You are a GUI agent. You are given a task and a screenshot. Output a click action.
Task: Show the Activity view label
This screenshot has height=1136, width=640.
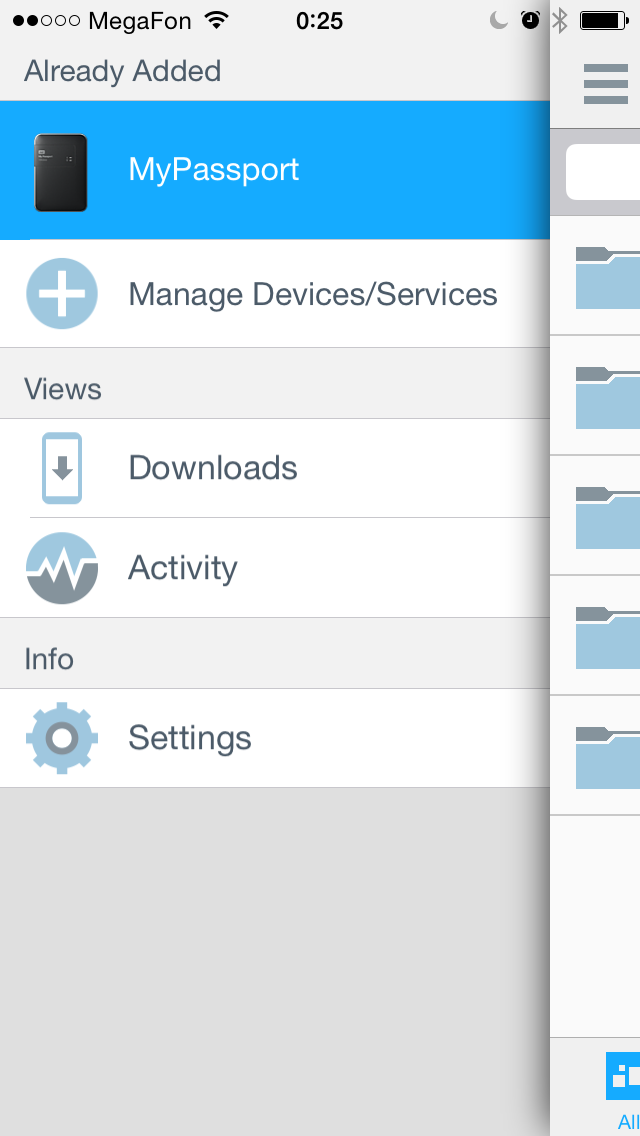point(183,568)
